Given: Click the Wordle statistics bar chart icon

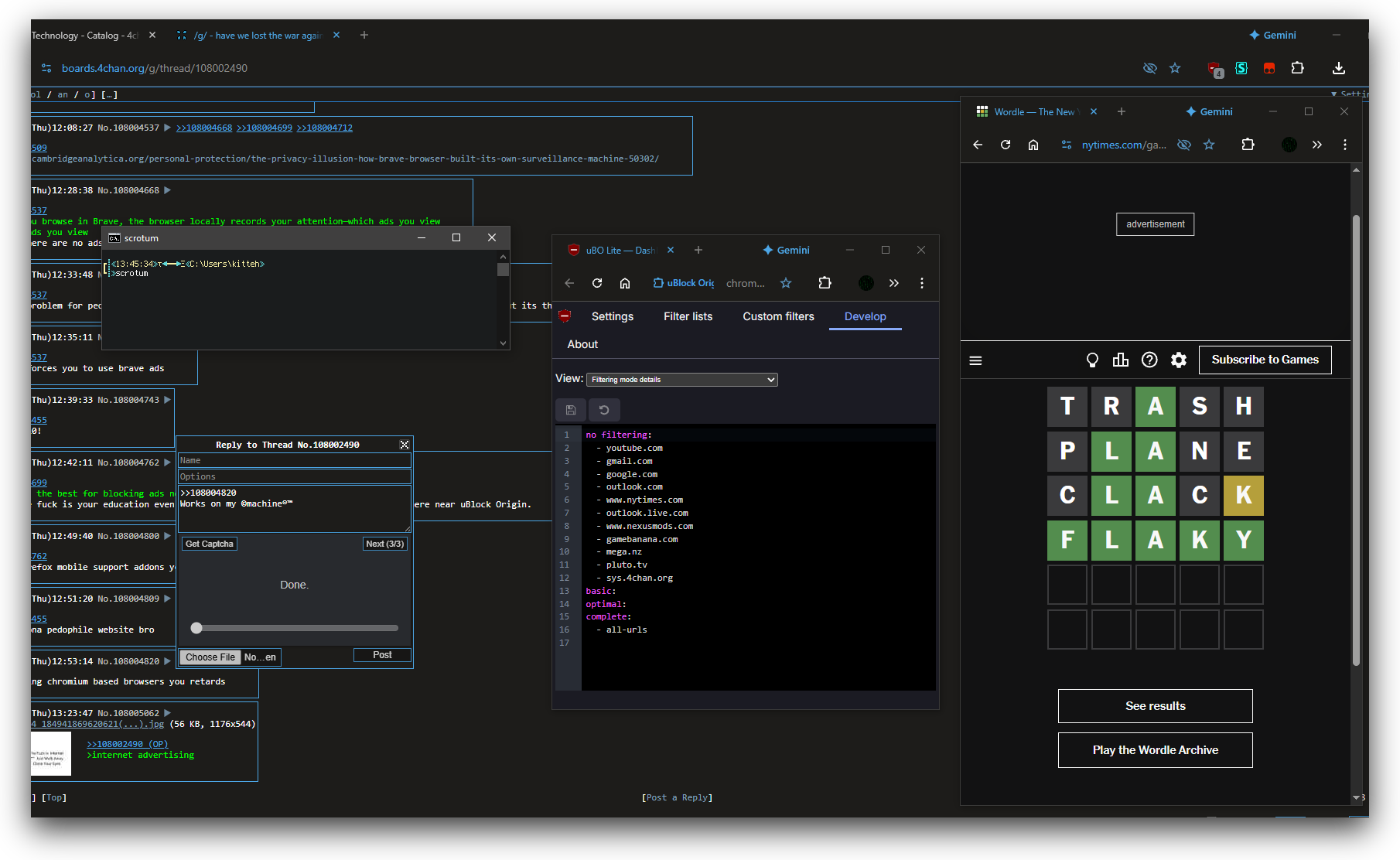Looking at the screenshot, I should (1120, 360).
